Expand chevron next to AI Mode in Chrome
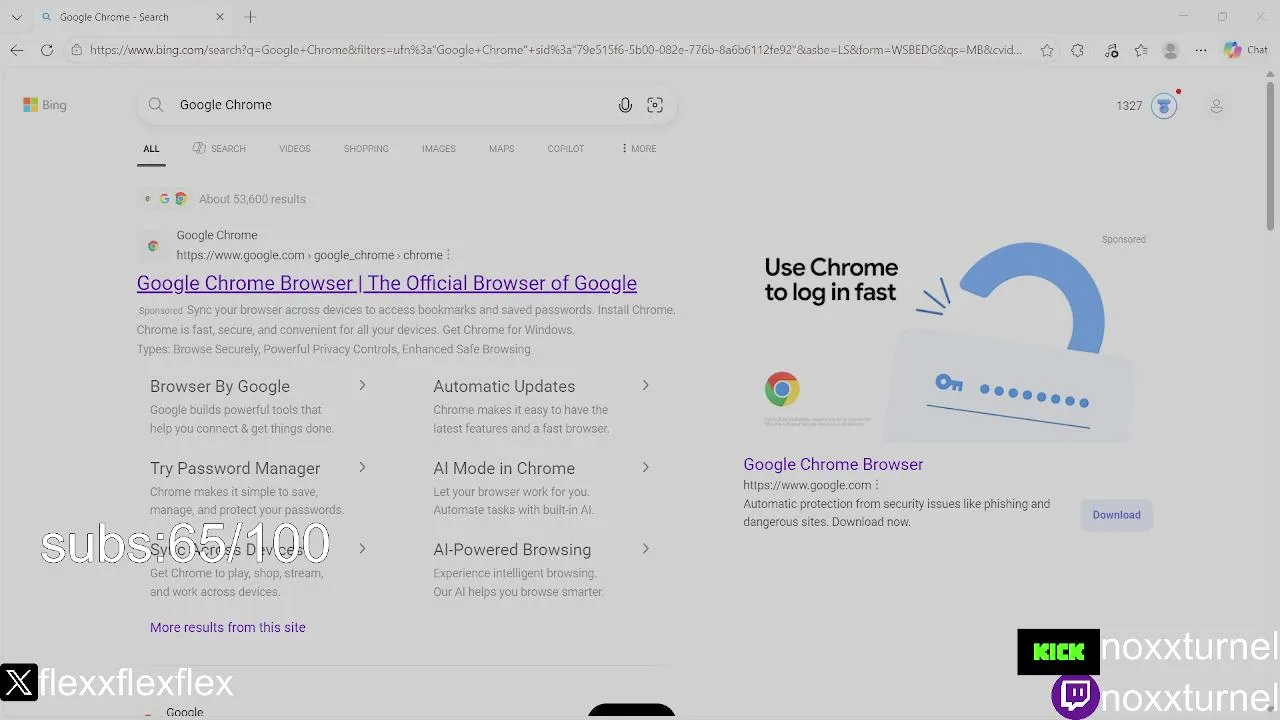1280x720 pixels. 645,467
